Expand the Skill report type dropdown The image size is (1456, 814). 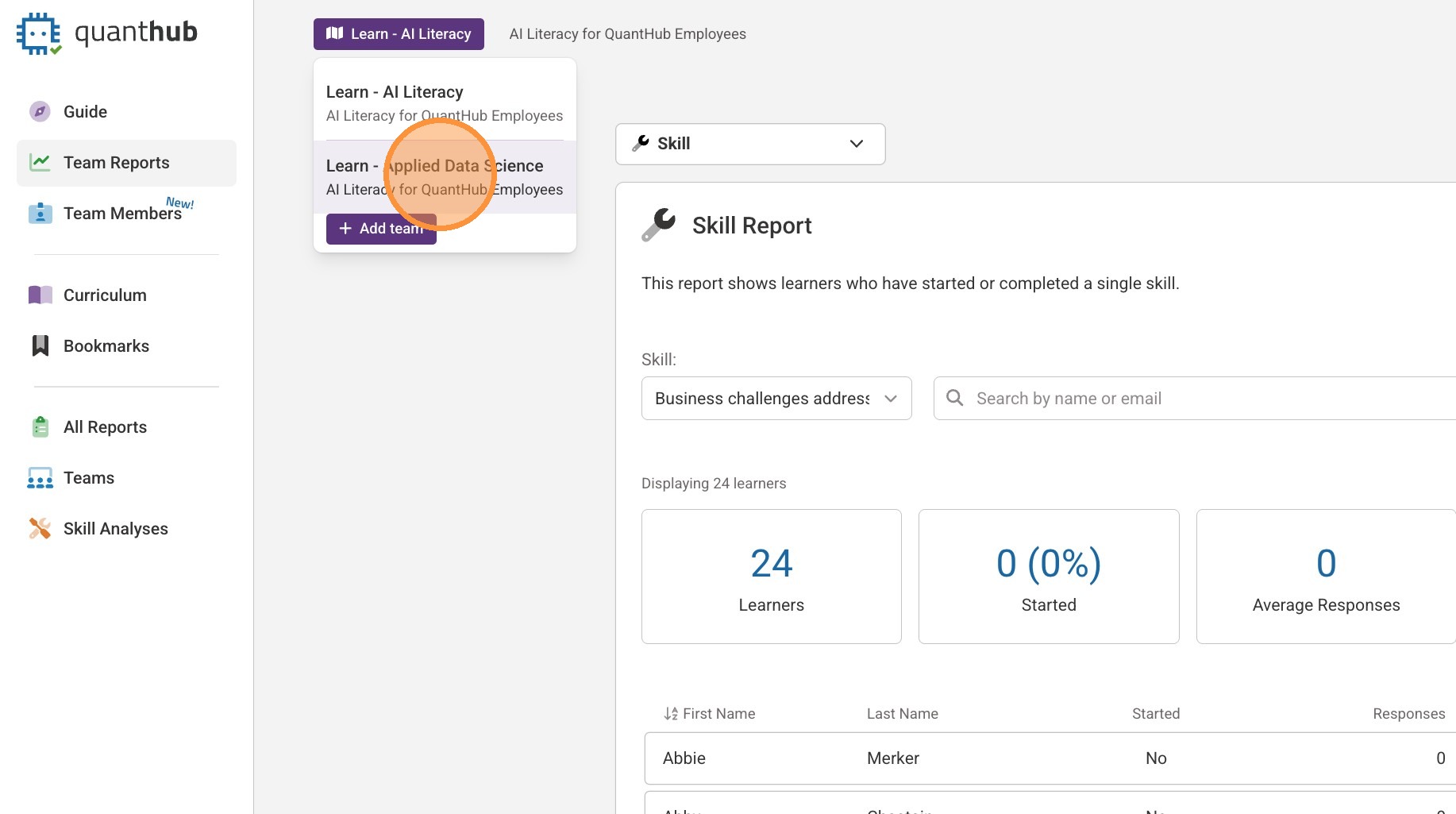coord(749,144)
